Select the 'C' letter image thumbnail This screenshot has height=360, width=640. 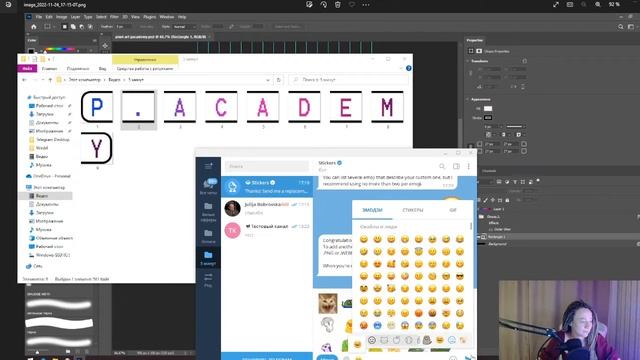pos(221,107)
